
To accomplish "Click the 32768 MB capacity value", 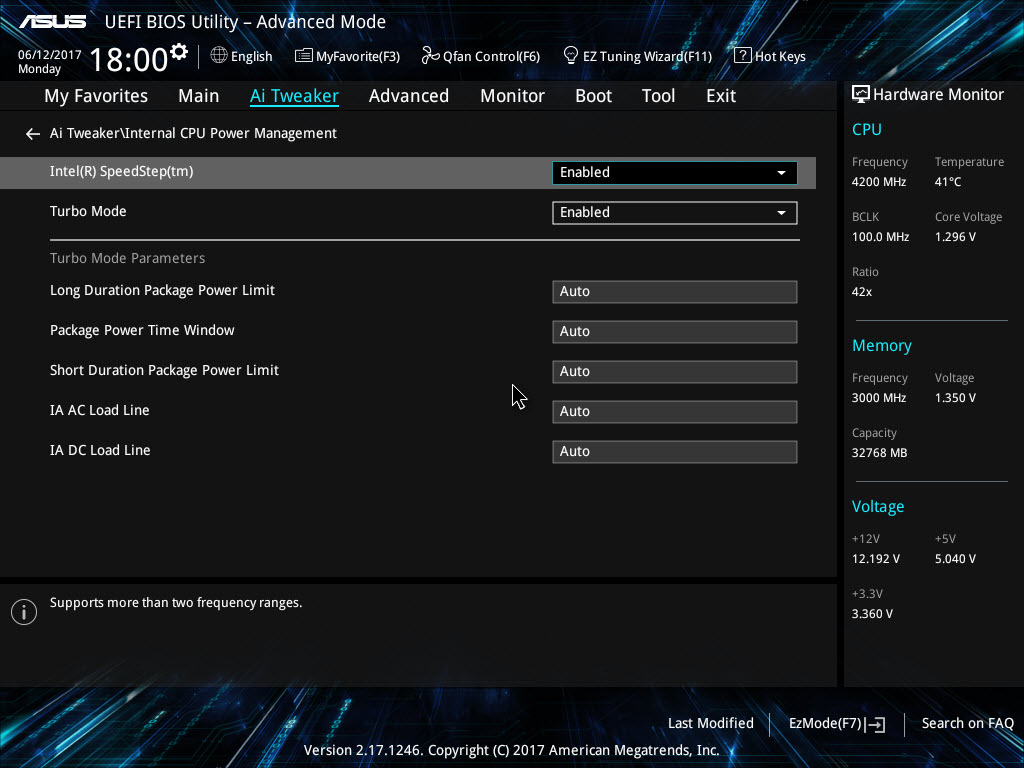I will pos(879,453).
